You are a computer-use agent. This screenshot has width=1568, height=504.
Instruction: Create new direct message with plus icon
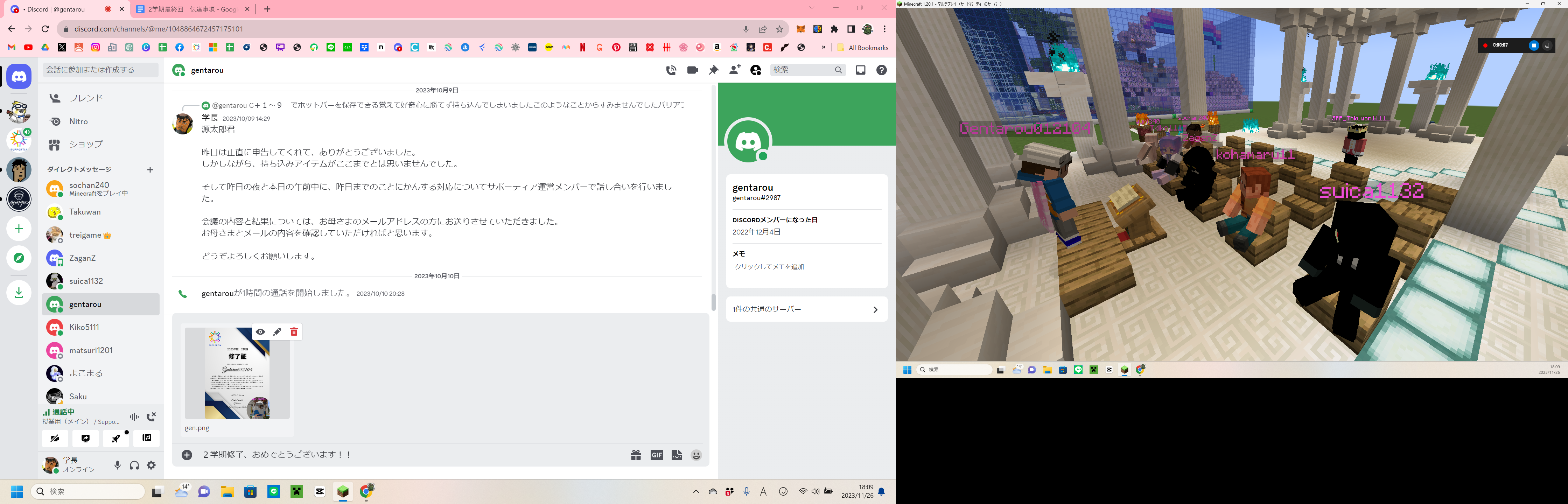pos(150,170)
